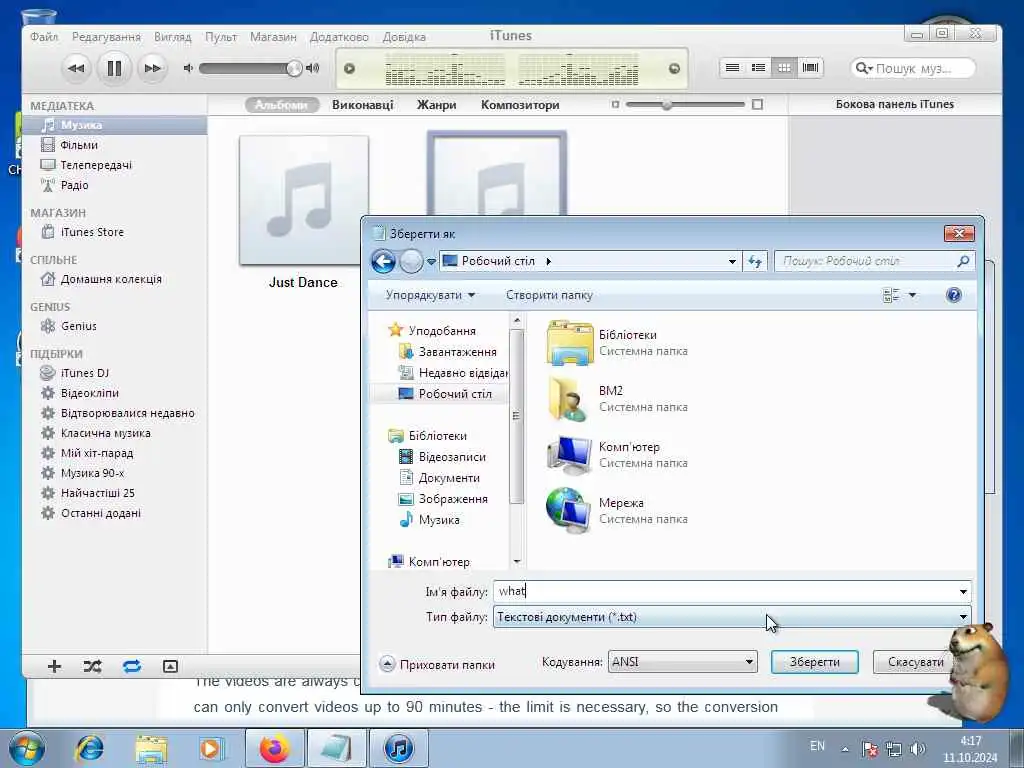Switch iTunes to song list view
The width and height of the screenshot is (1024, 768).
[x=732, y=68]
